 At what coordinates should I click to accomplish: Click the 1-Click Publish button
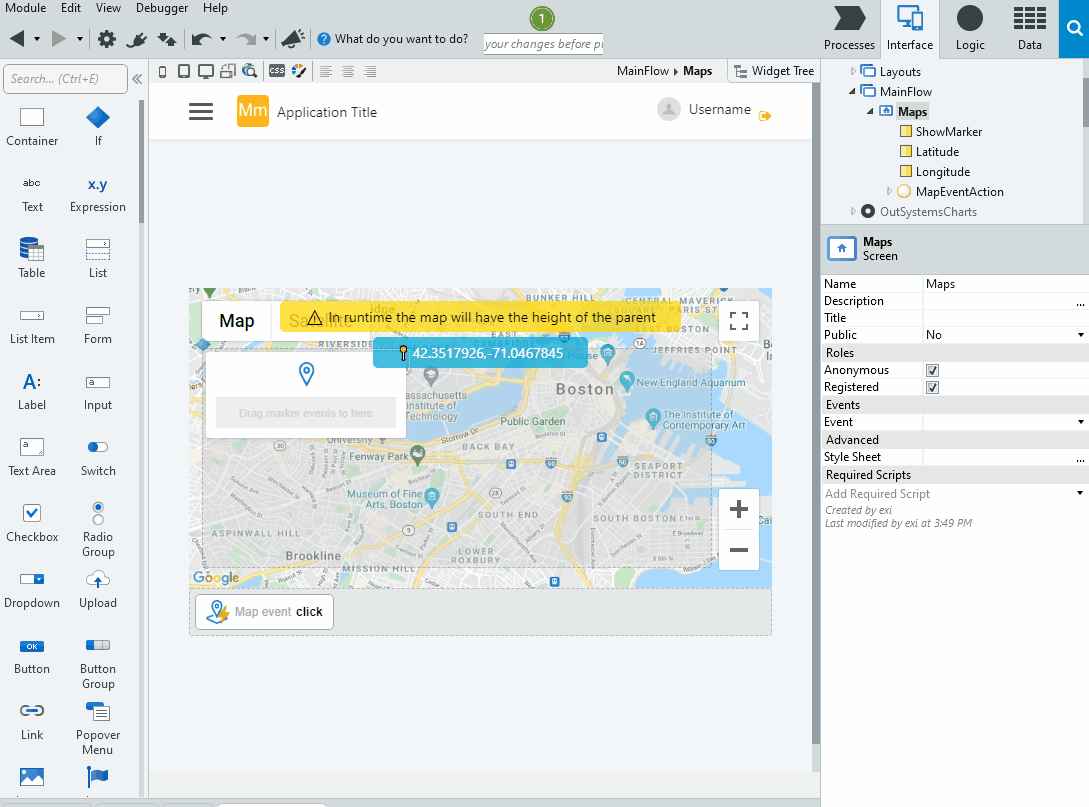click(x=542, y=19)
